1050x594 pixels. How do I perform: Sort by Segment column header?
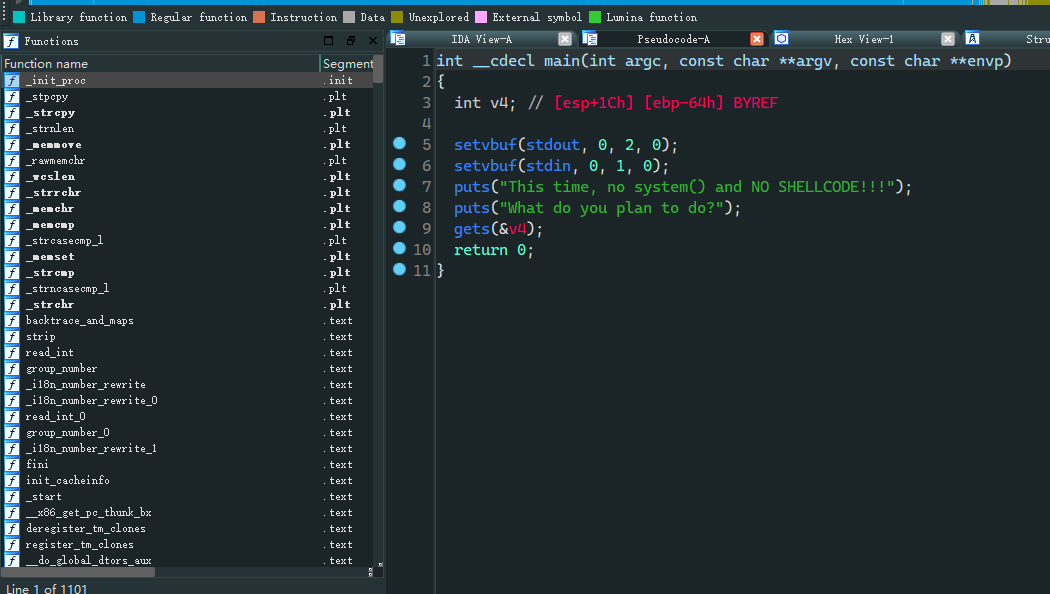click(x=347, y=63)
